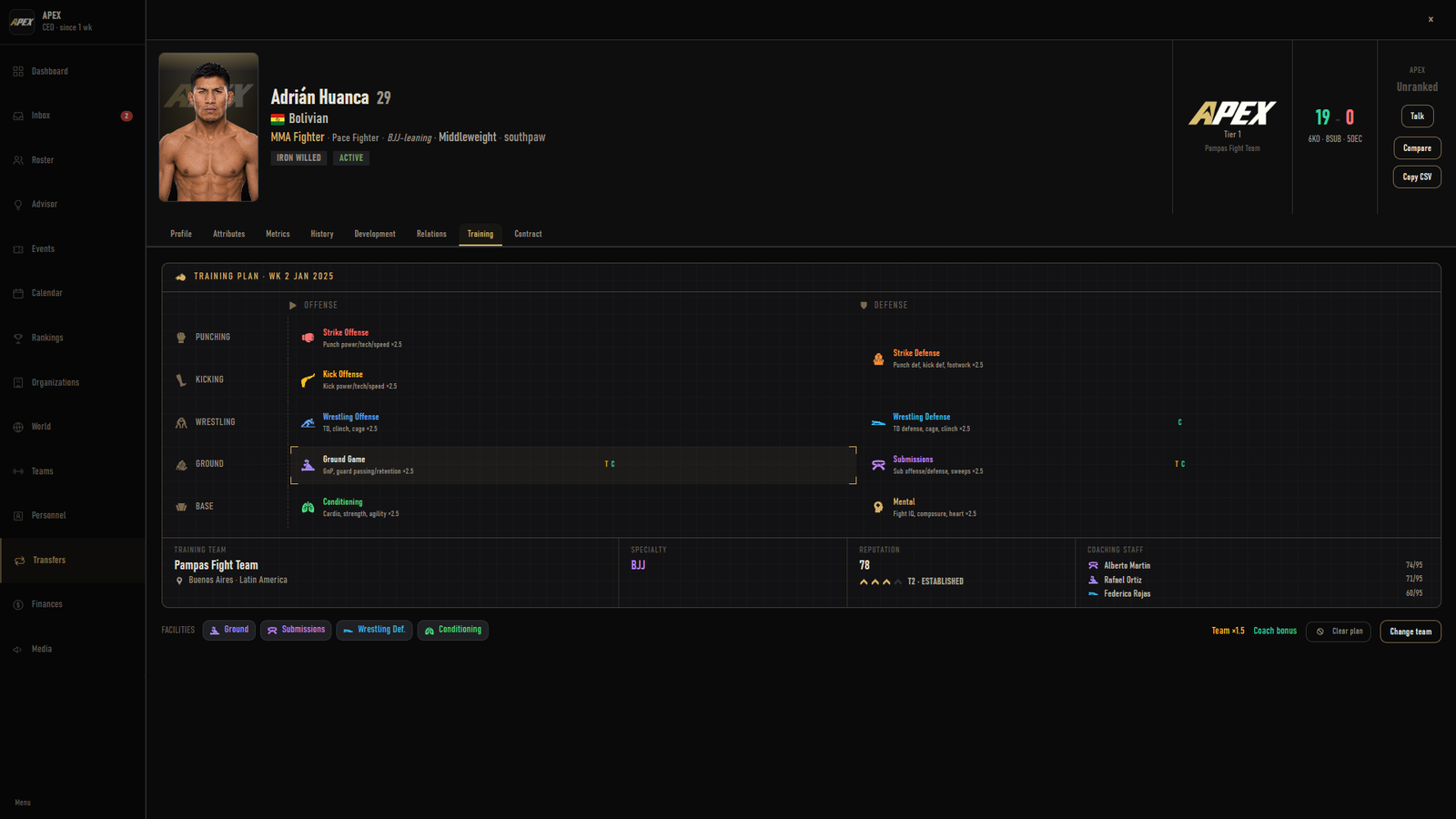The height and width of the screenshot is (819, 1456).
Task: Click the APEX organization logo
Action: tap(1232, 114)
